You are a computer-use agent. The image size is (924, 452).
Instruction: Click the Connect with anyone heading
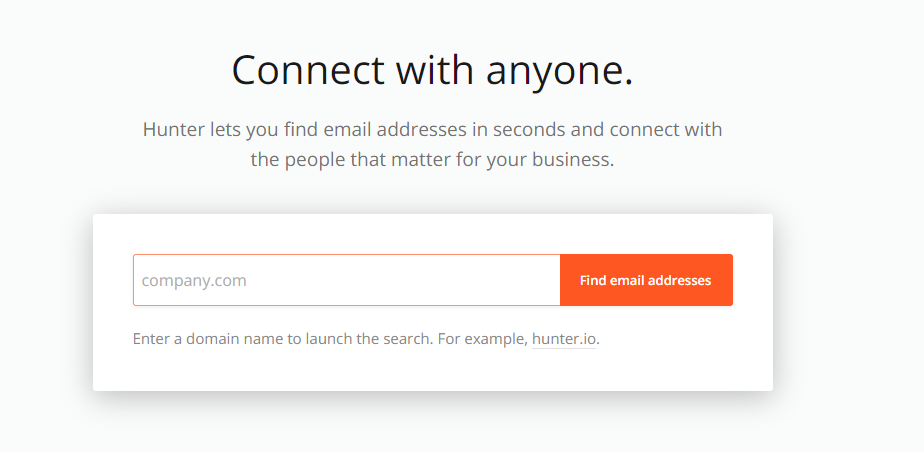[433, 71]
